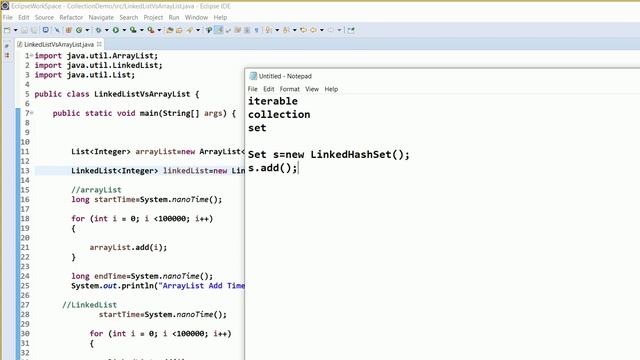Image resolution: width=640 pixels, height=360 pixels.
Task: Click the Debug bug icon
Action: point(98,30)
